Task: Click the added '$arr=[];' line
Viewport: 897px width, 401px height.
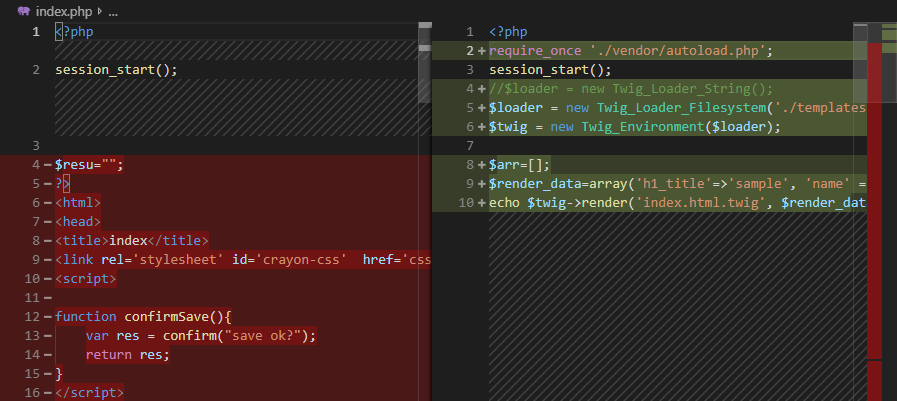Action: pos(519,165)
